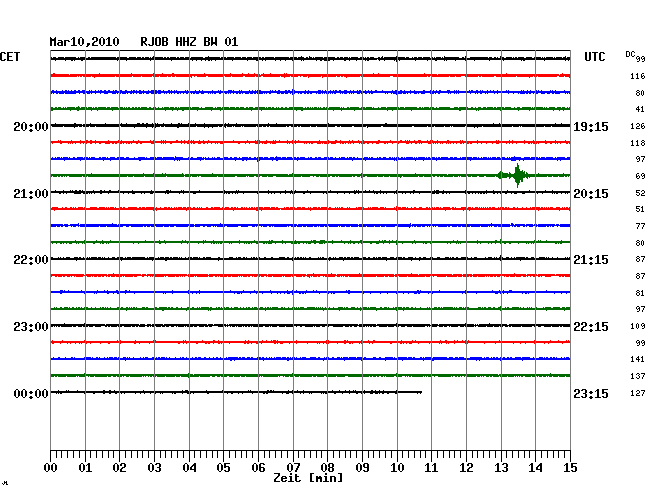
Task: Click the 00:00 CET time label
Action: click(31, 393)
